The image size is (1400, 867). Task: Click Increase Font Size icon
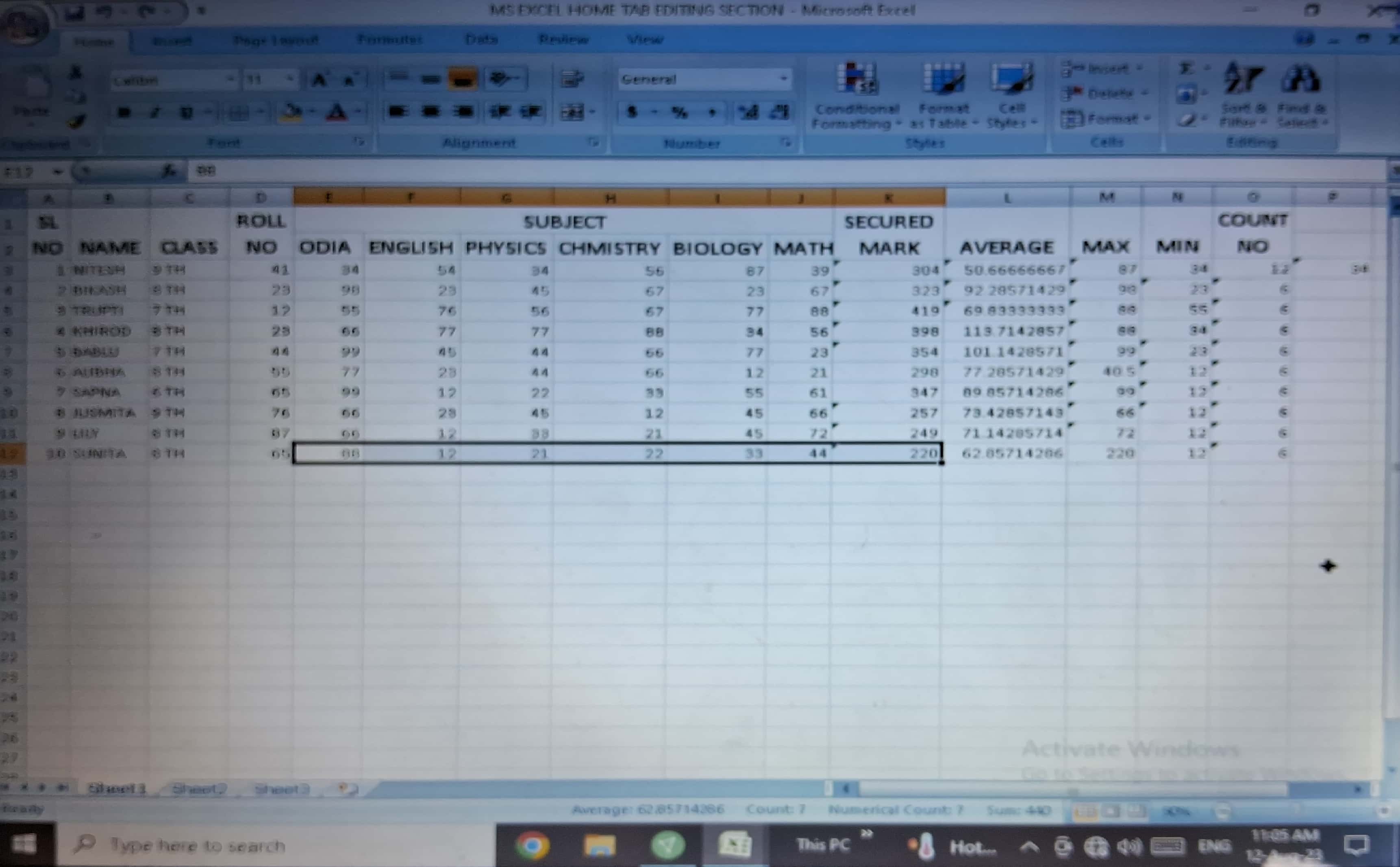coord(319,80)
